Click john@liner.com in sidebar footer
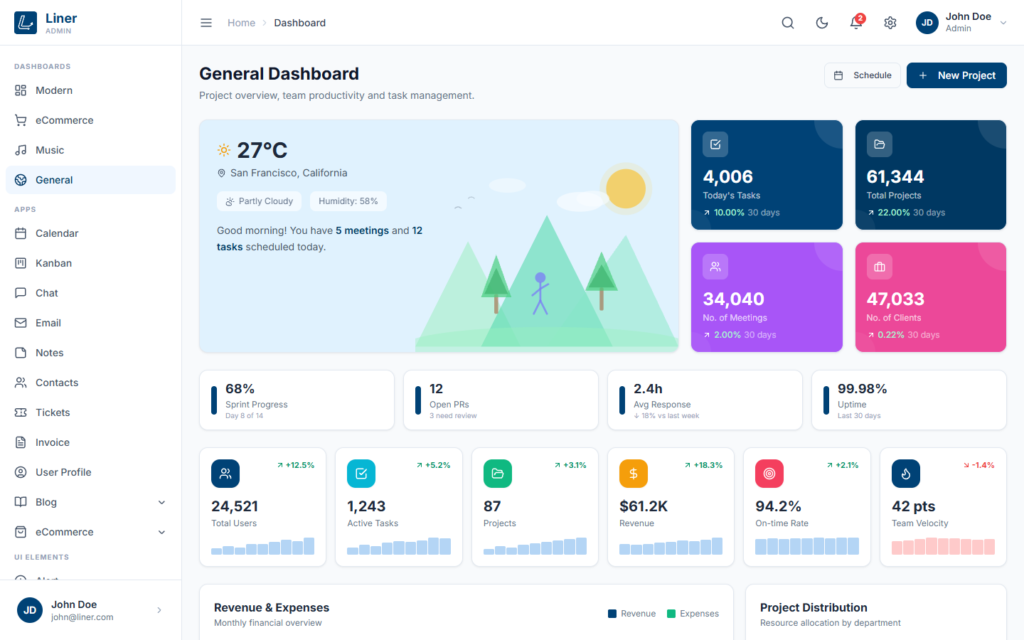Image resolution: width=1024 pixels, height=640 pixels. tap(82, 617)
